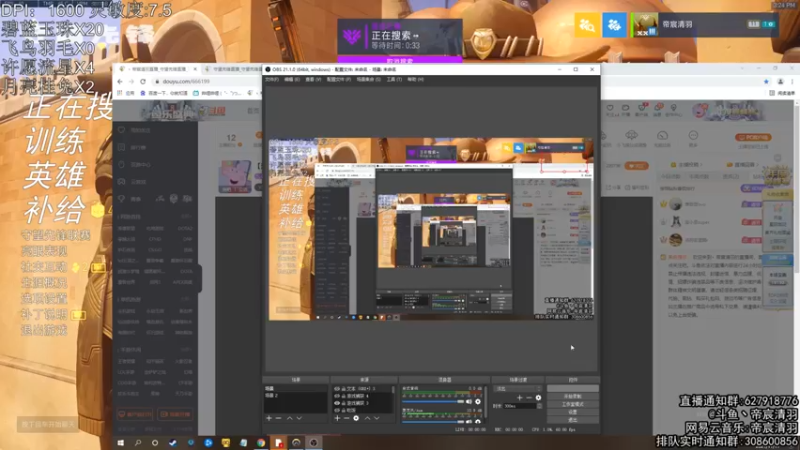Click the yellow social button in Overwatch
The height and width of the screenshot is (450, 800).
[587, 24]
